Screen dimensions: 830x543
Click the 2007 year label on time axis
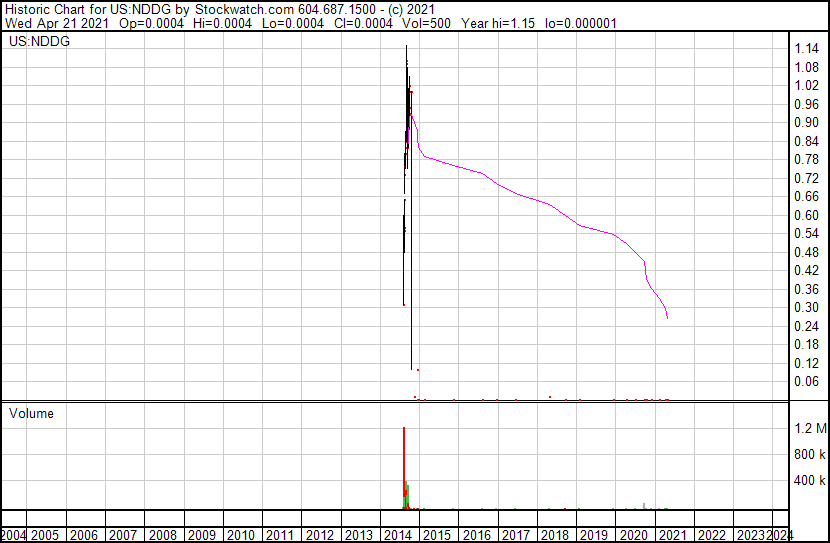pyautogui.click(x=123, y=535)
